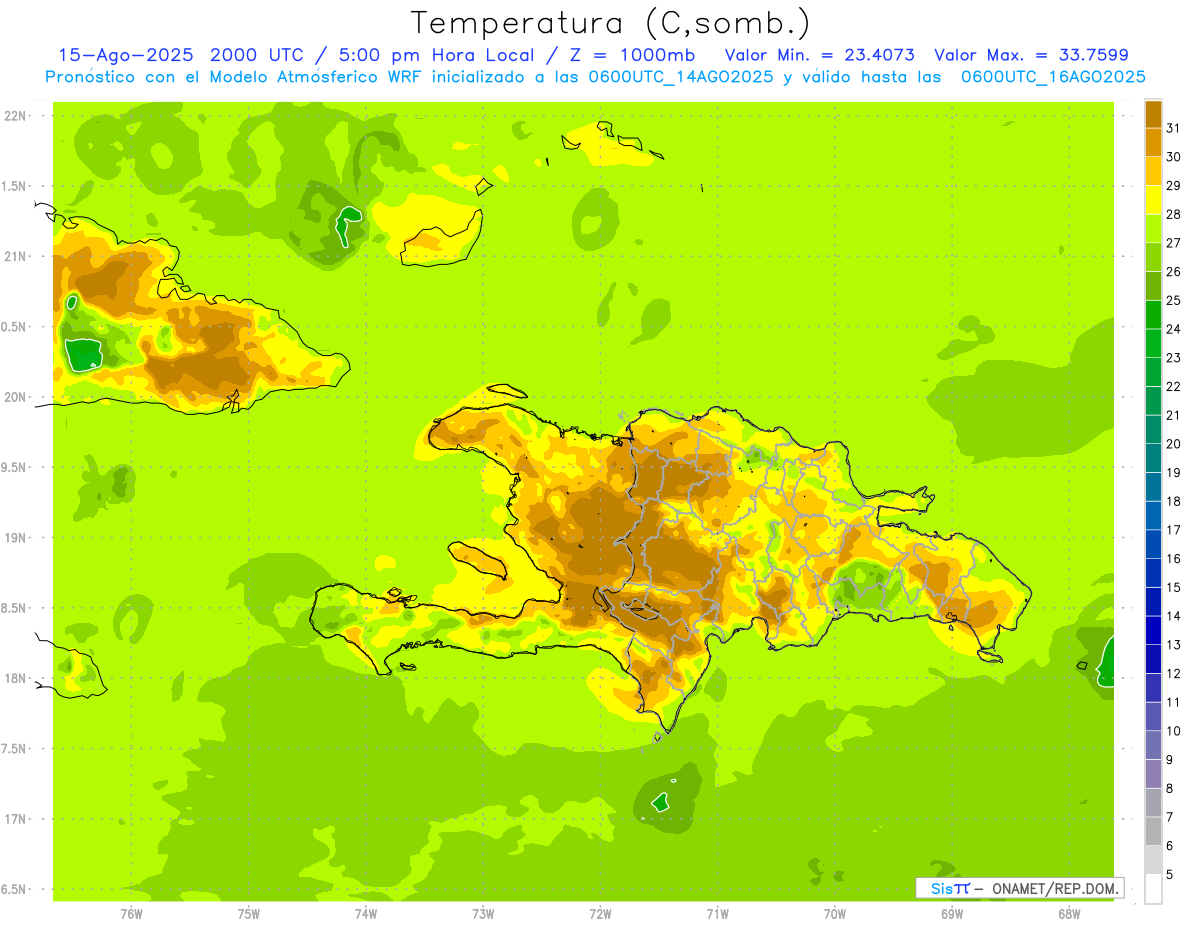Click the dark brown legend swatch above 31
This screenshot has height=927, width=1200.
1153,114
